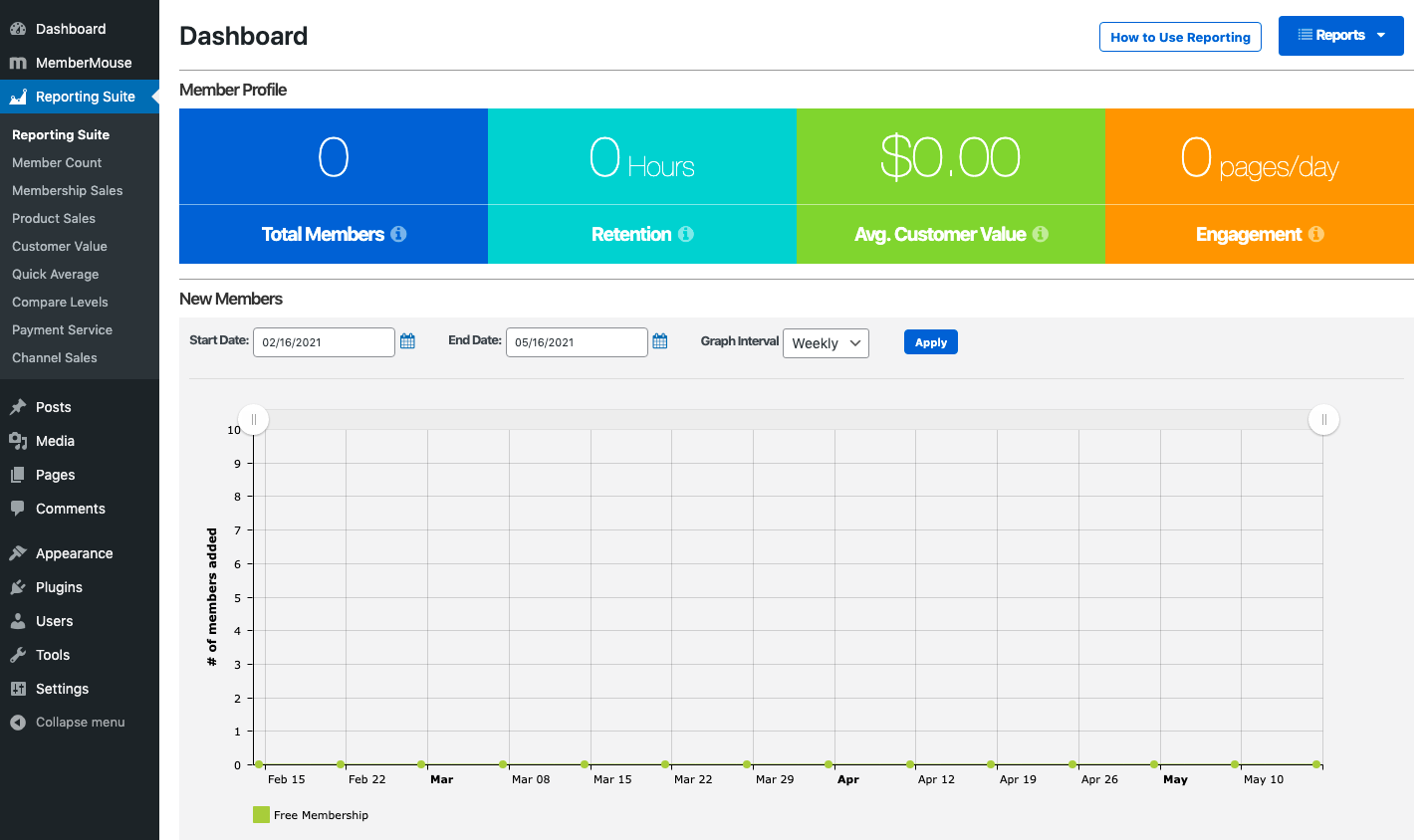
Task: Open Member Count report in sidebar
Action: click(57, 162)
